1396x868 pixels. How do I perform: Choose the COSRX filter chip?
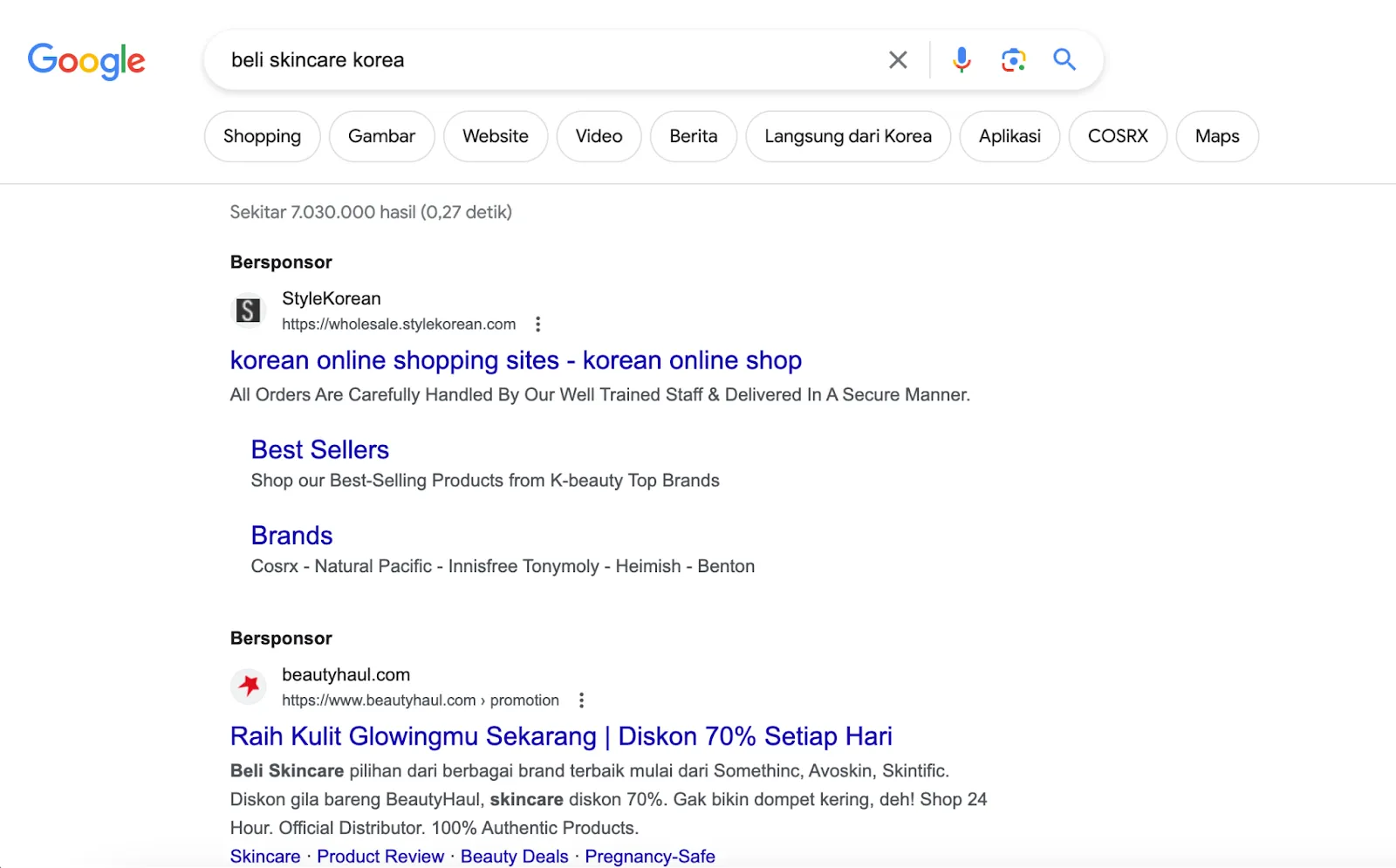click(1118, 136)
